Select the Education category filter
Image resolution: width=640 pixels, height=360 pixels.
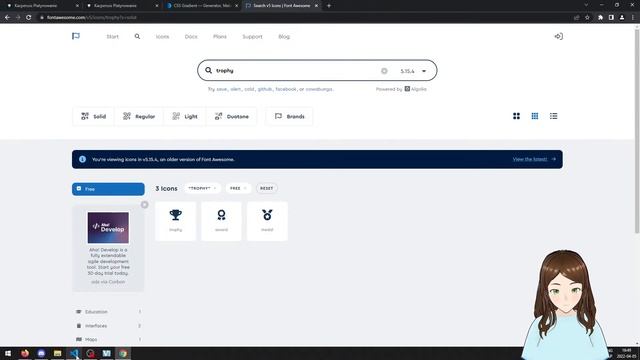(108, 312)
